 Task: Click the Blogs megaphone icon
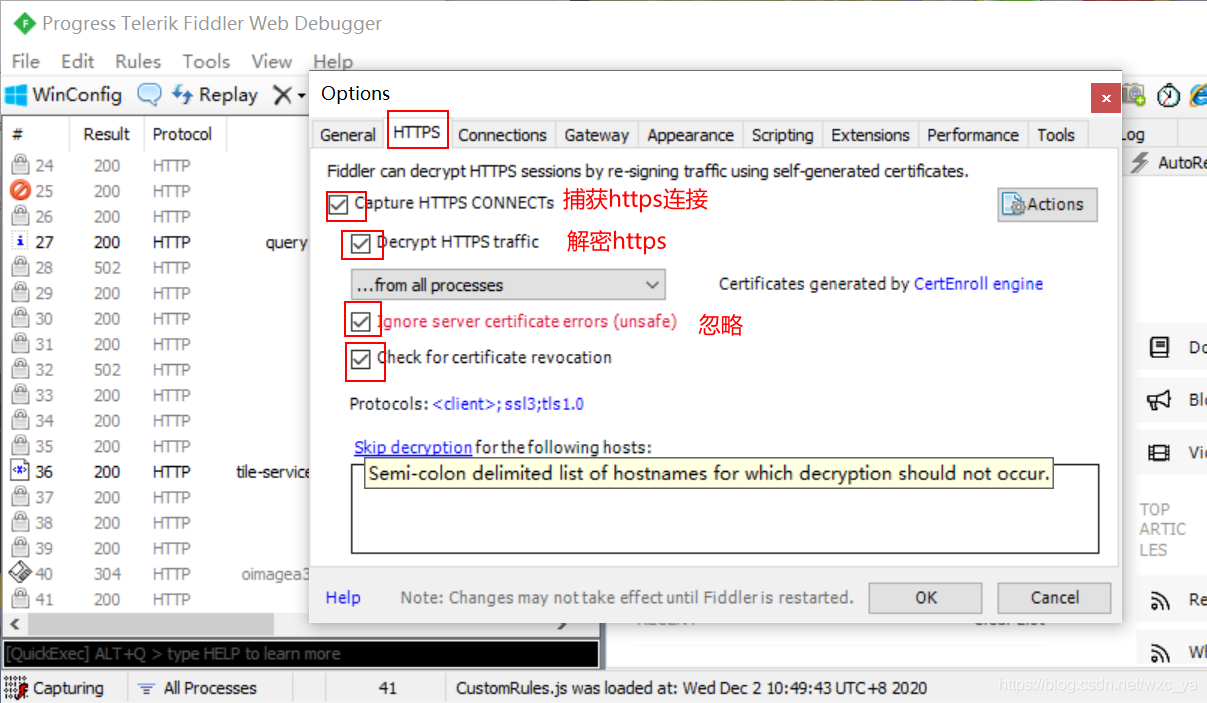1160,400
